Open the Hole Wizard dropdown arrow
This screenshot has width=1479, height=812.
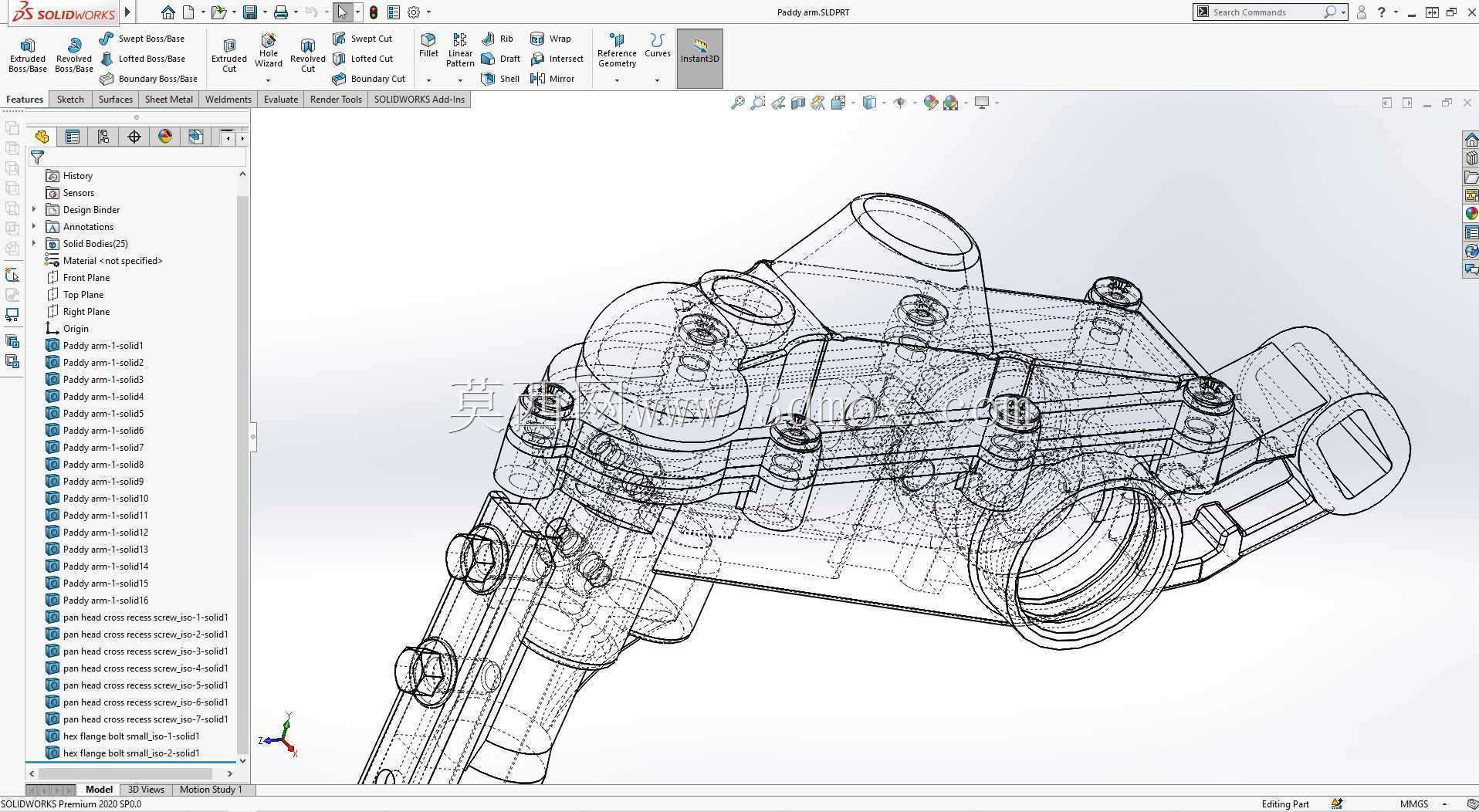point(269,80)
